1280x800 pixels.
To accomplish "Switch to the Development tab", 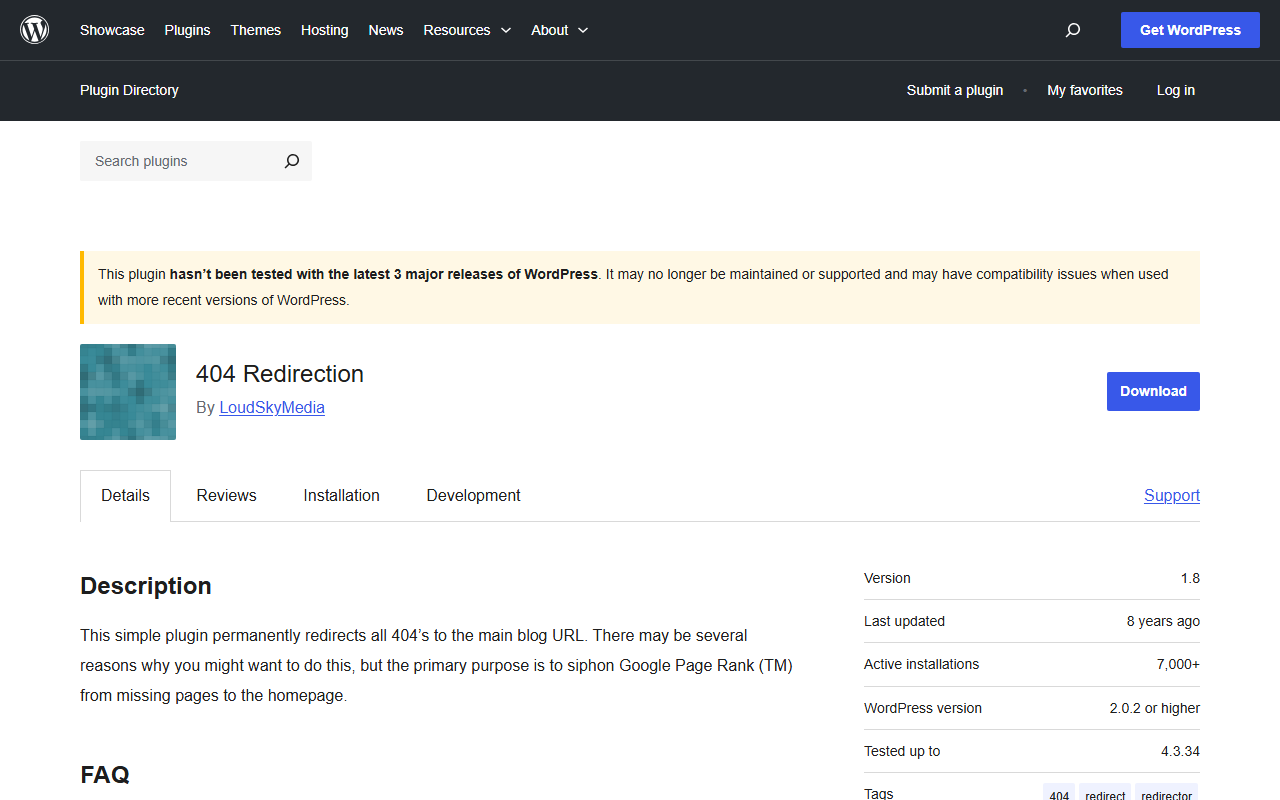I will pos(473,495).
